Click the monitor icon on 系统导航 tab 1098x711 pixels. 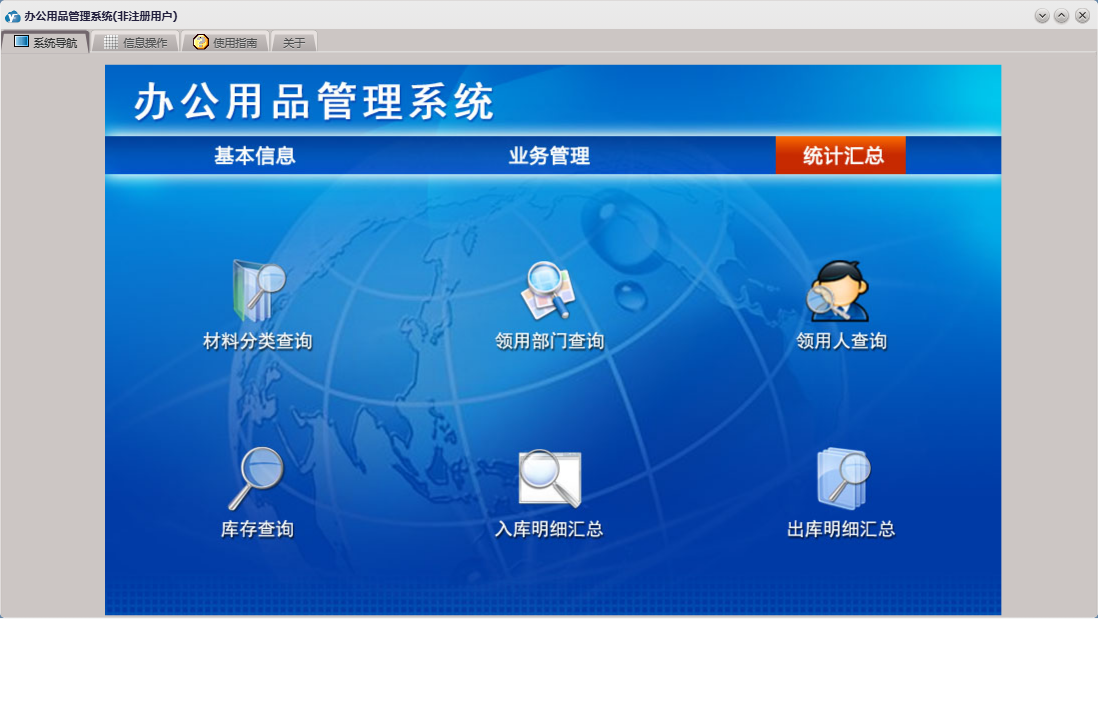click(22, 41)
